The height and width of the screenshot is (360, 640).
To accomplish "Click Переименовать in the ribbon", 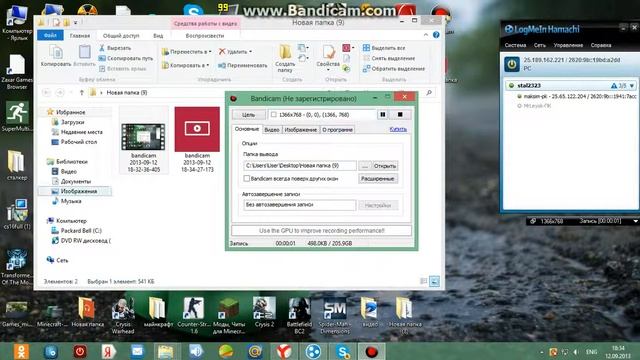I will [x=242, y=65].
